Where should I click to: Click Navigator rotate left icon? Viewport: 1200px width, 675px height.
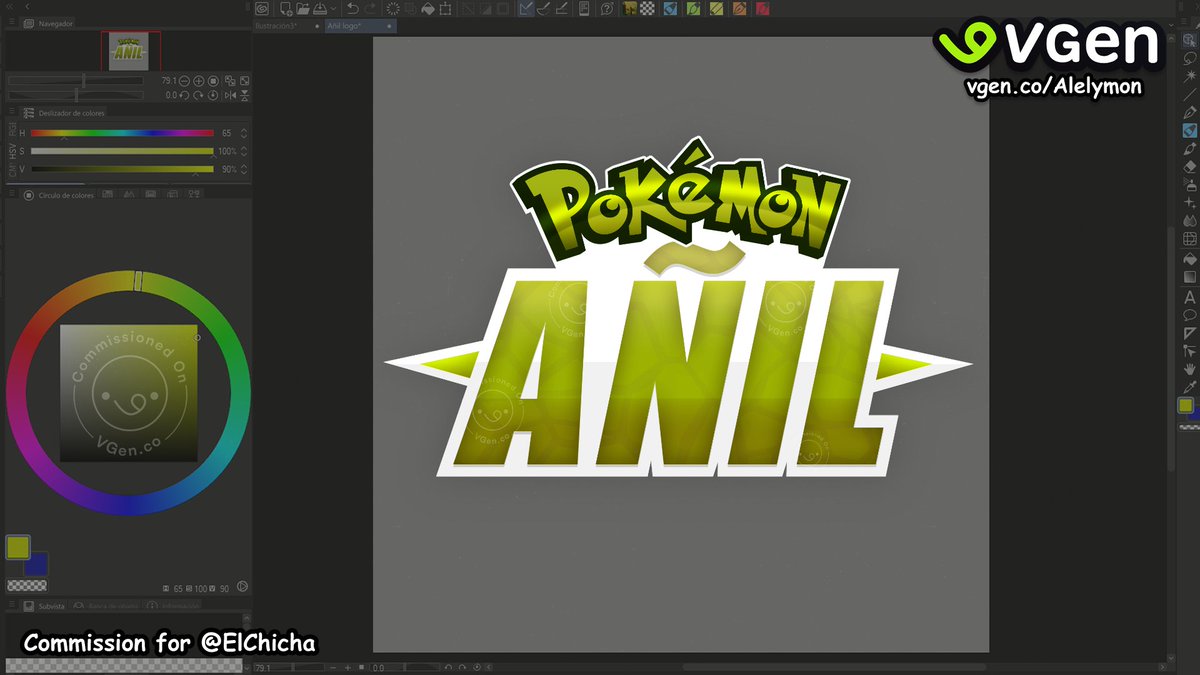(184, 95)
